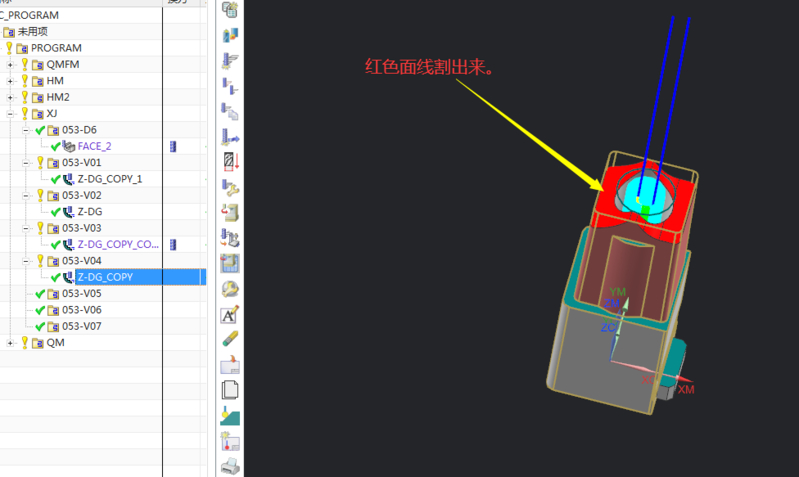The height and width of the screenshot is (477, 799).
Task: Select the HM2 program group
Action: click(x=57, y=97)
